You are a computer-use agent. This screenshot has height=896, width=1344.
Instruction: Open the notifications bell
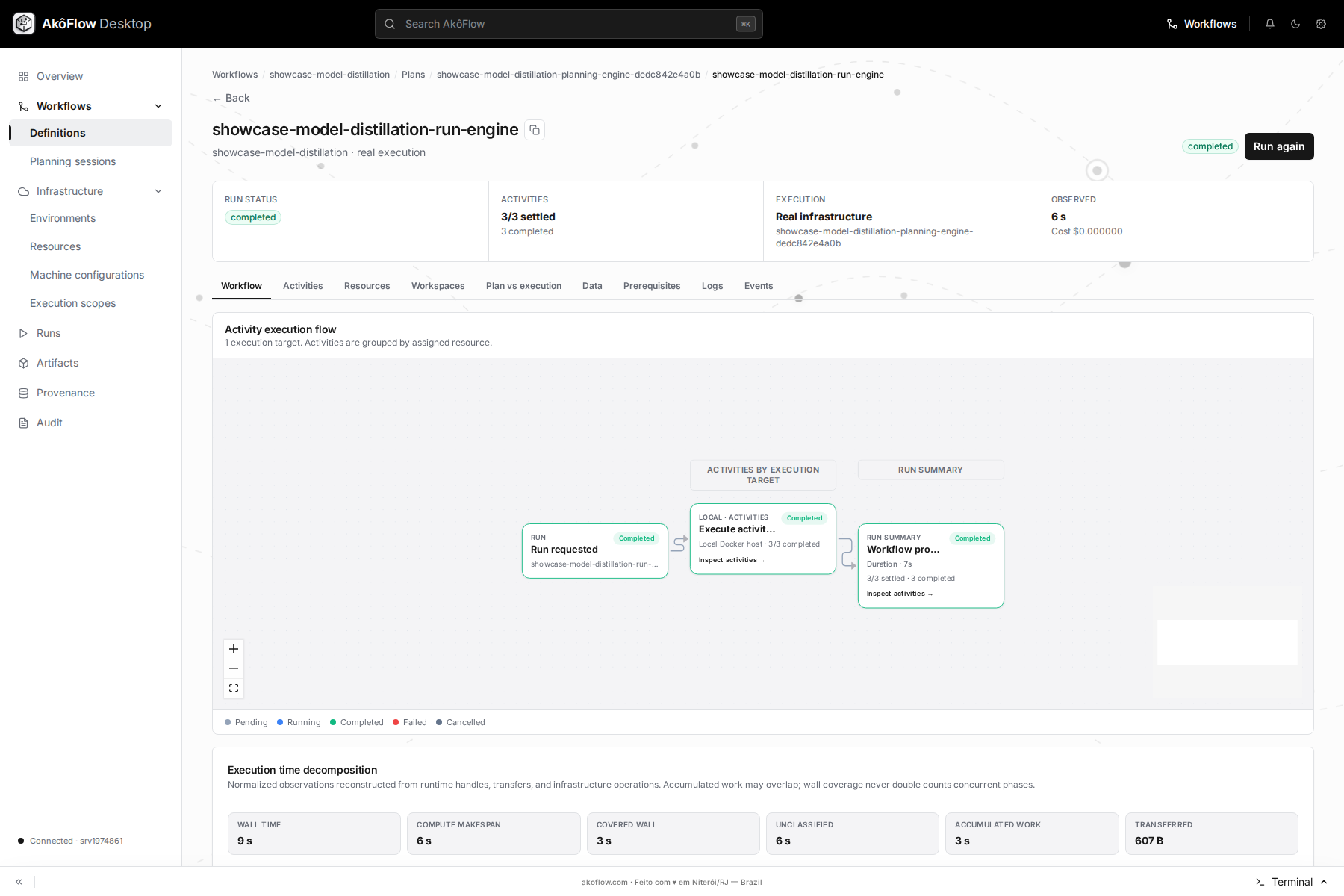1270,24
